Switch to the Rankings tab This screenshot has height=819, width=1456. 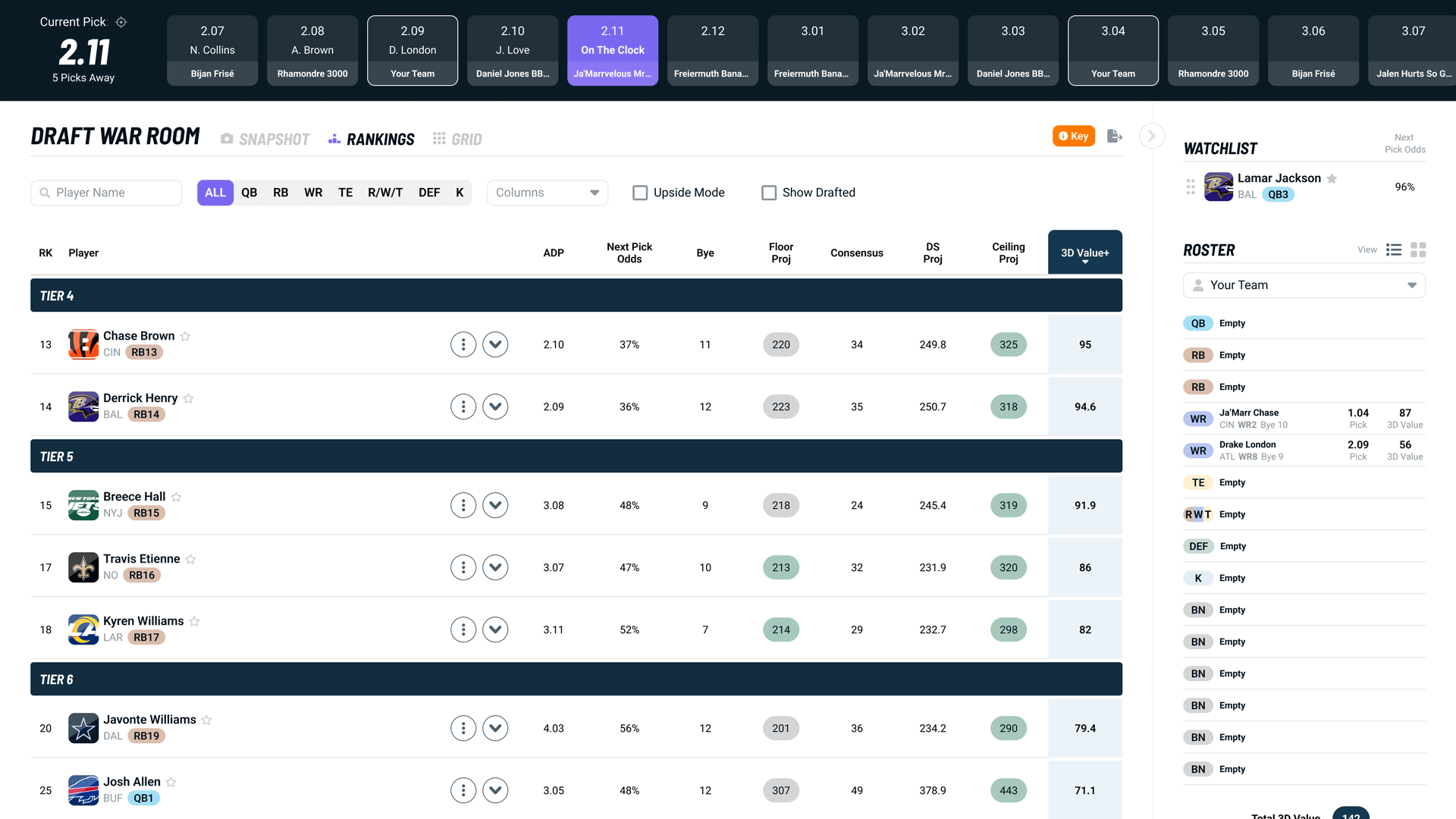pos(372,139)
